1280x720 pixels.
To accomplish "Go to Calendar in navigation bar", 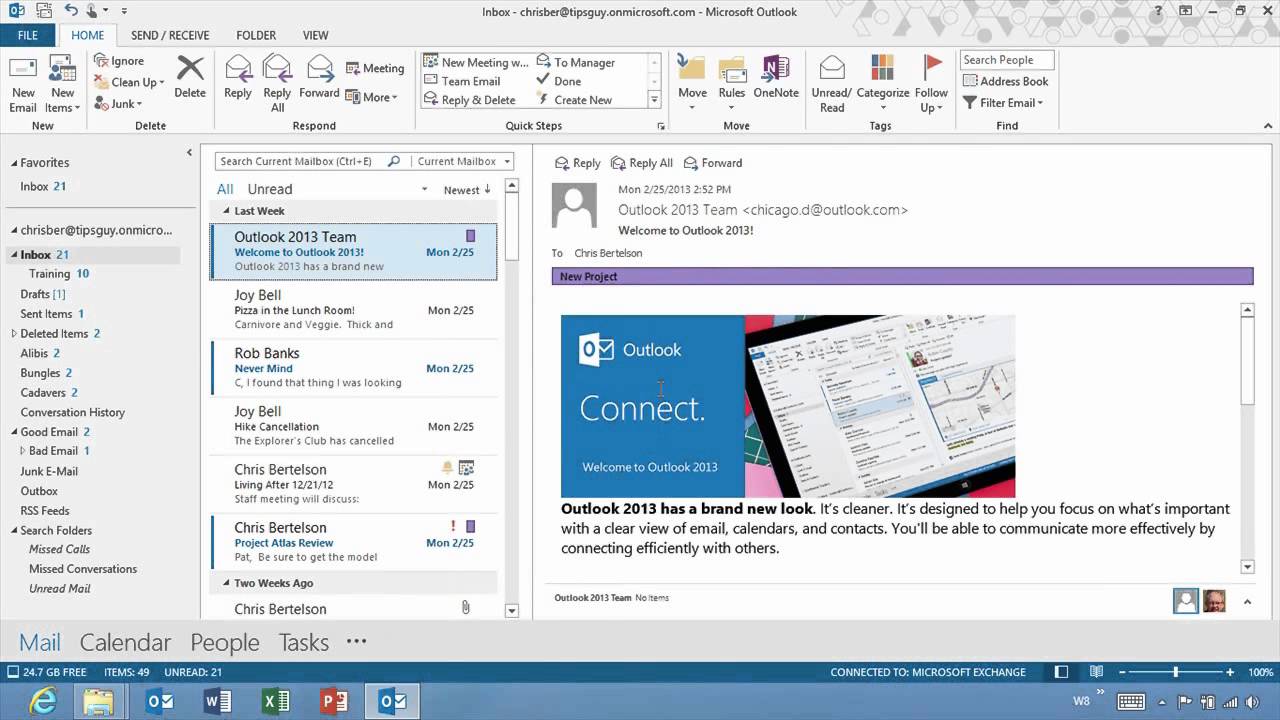I will (125, 642).
